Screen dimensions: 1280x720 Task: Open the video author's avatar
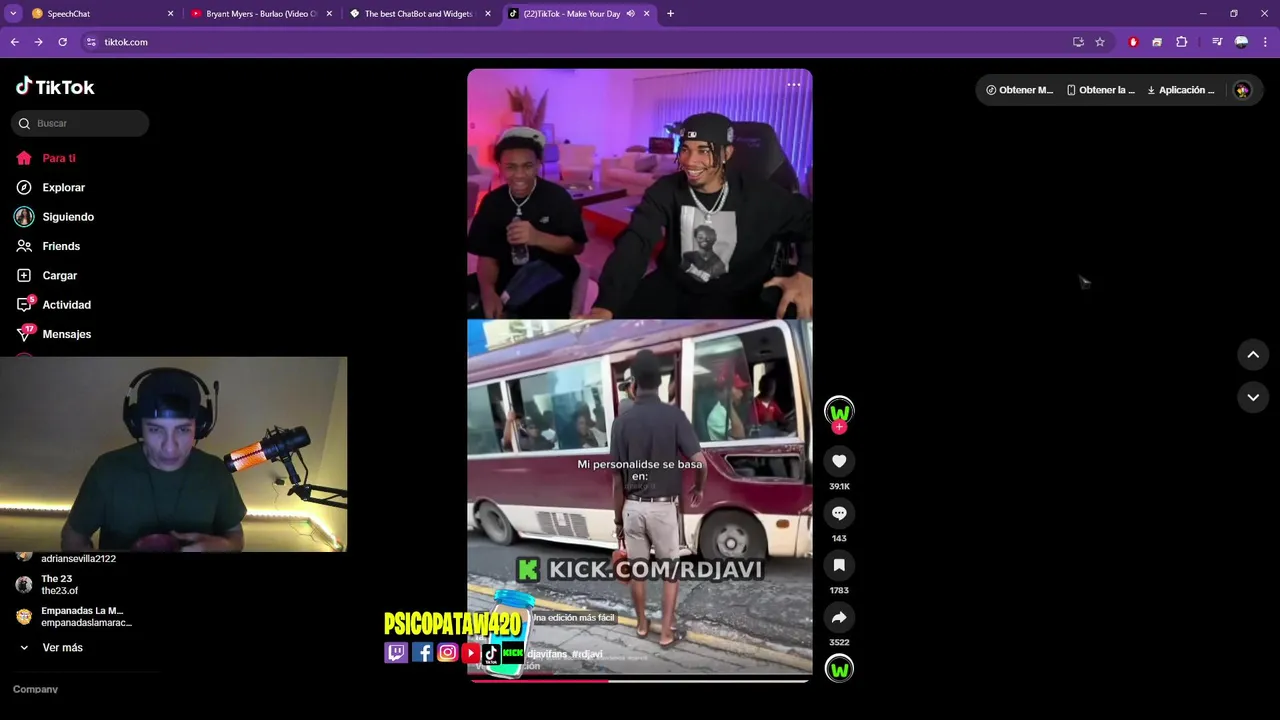click(x=839, y=411)
